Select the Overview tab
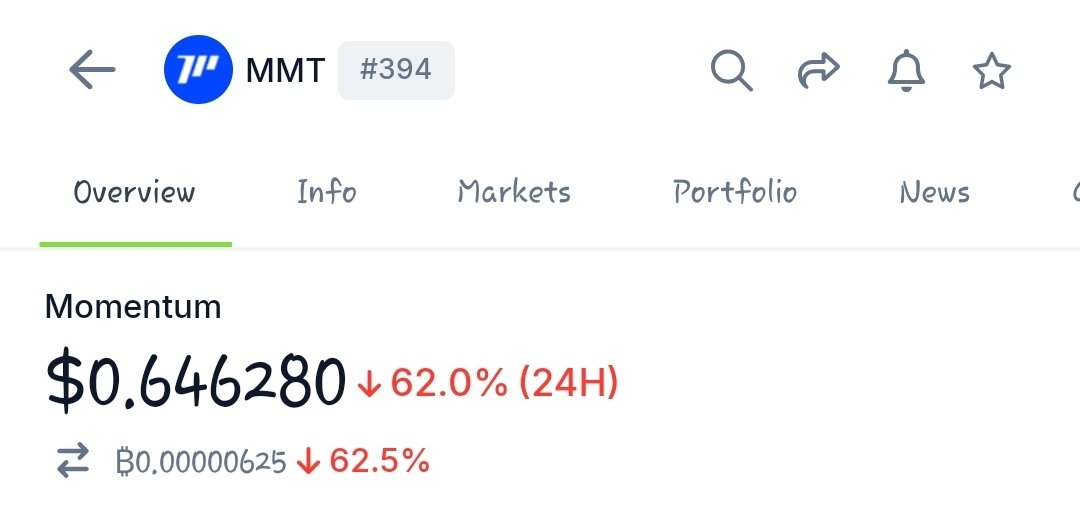The width and height of the screenshot is (1080, 514). pos(135,192)
